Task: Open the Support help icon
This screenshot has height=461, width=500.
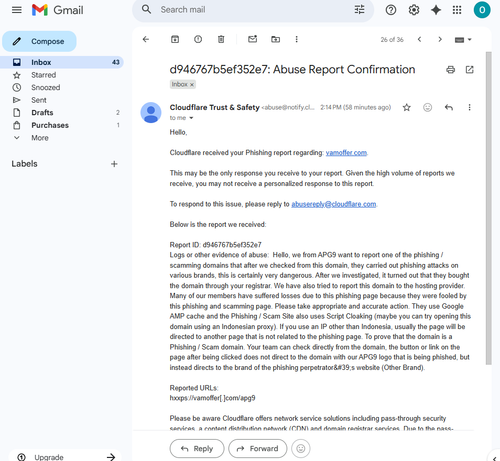Action: (x=391, y=10)
